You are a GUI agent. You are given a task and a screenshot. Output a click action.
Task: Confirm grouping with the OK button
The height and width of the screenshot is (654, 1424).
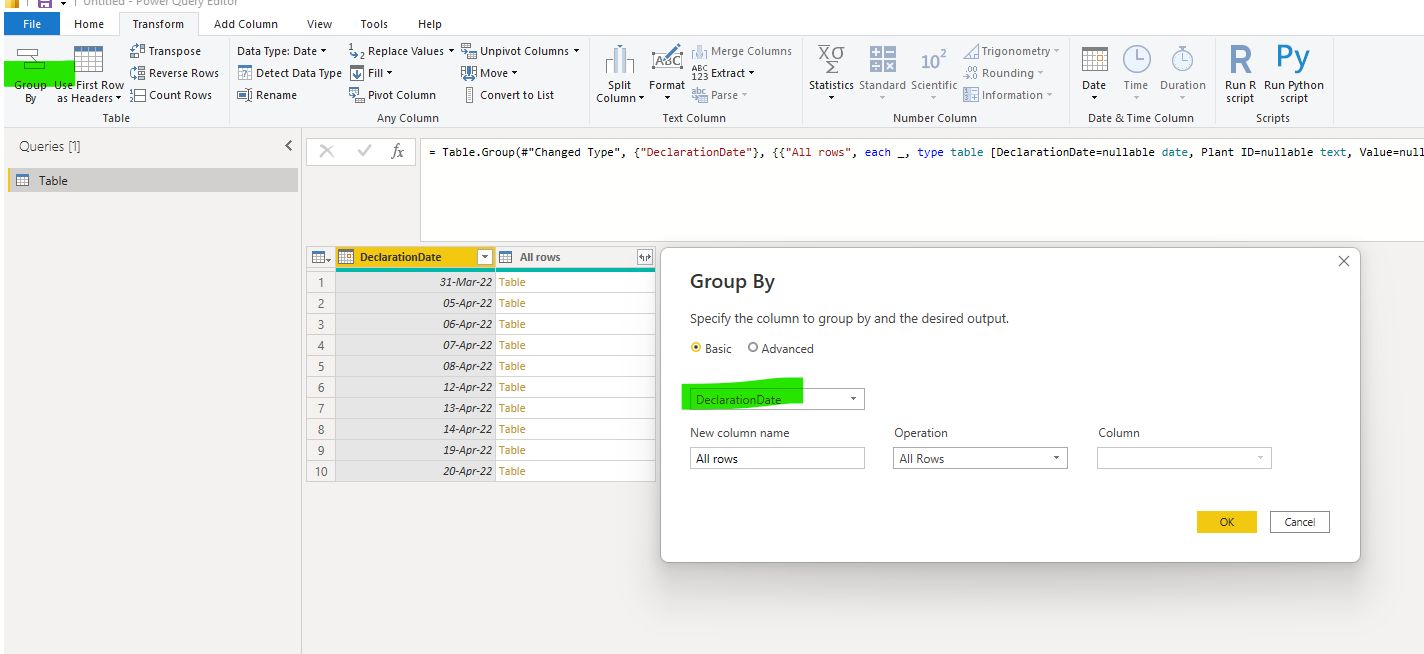coord(1226,522)
